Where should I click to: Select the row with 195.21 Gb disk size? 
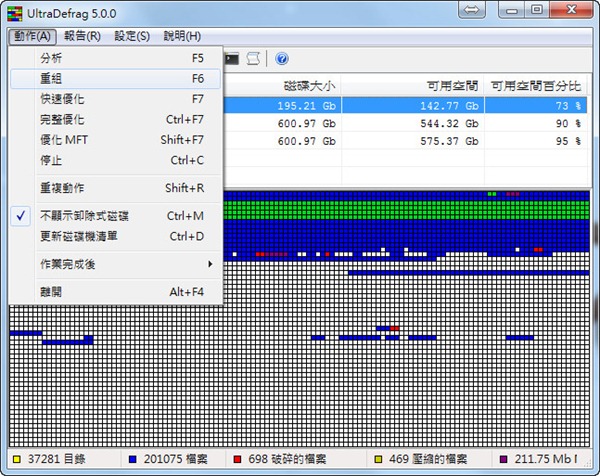coord(405,106)
